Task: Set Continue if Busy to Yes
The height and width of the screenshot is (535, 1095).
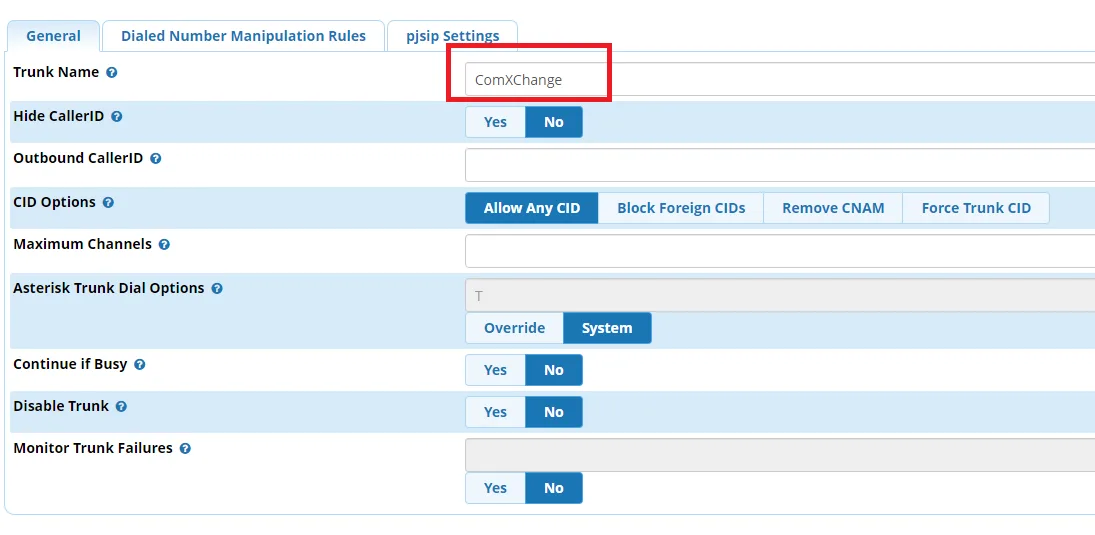Action: pyautogui.click(x=495, y=369)
